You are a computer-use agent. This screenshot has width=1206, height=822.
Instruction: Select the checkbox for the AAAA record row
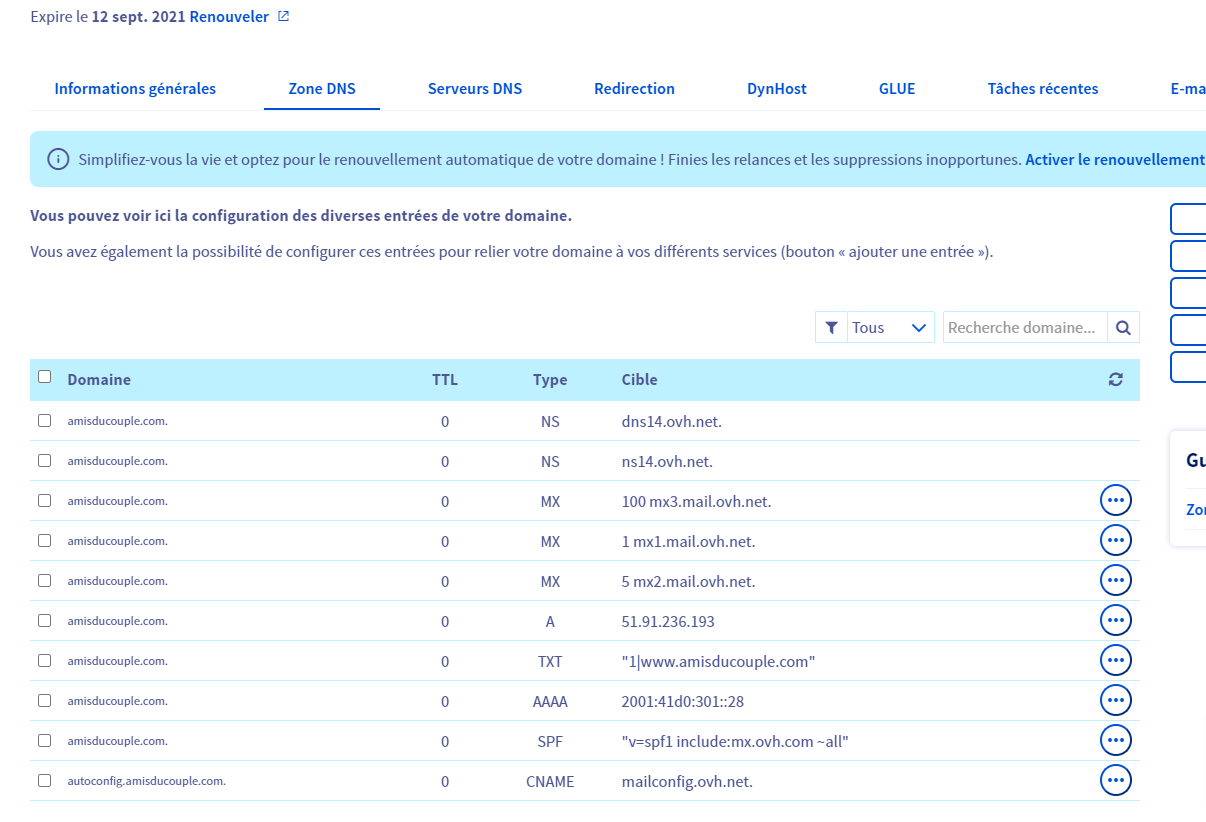pos(44,701)
